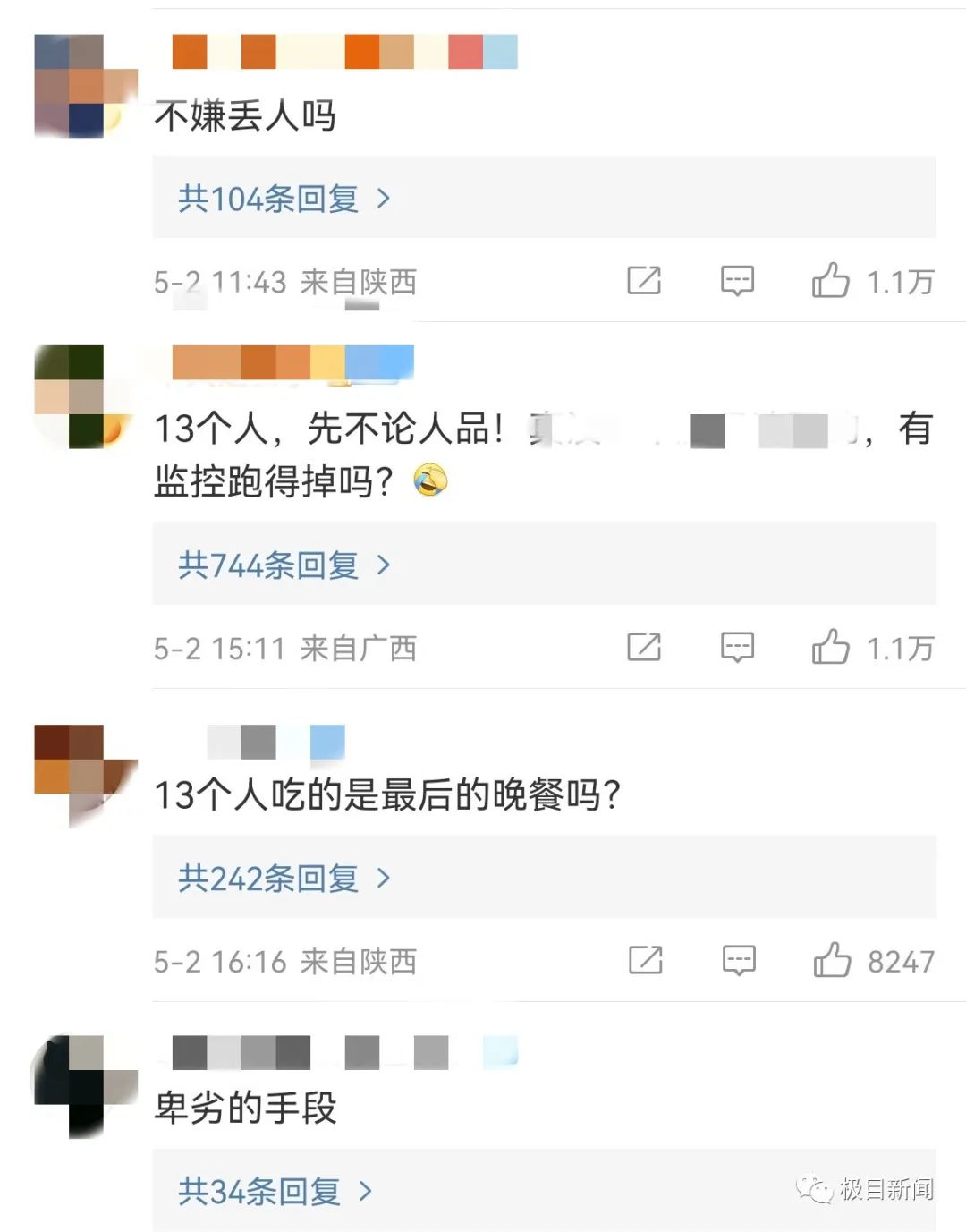
Task: Expand 共744条回复 replies
Action: pos(284,565)
